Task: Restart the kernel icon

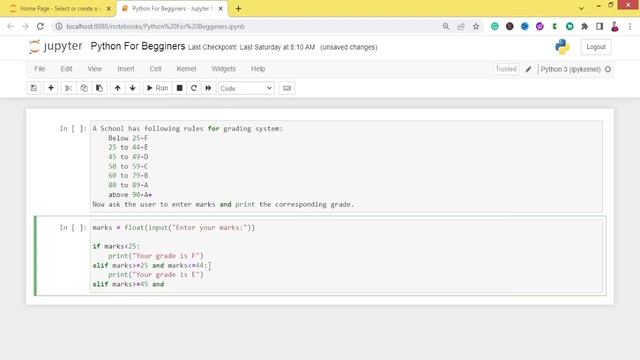Action: point(194,88)
